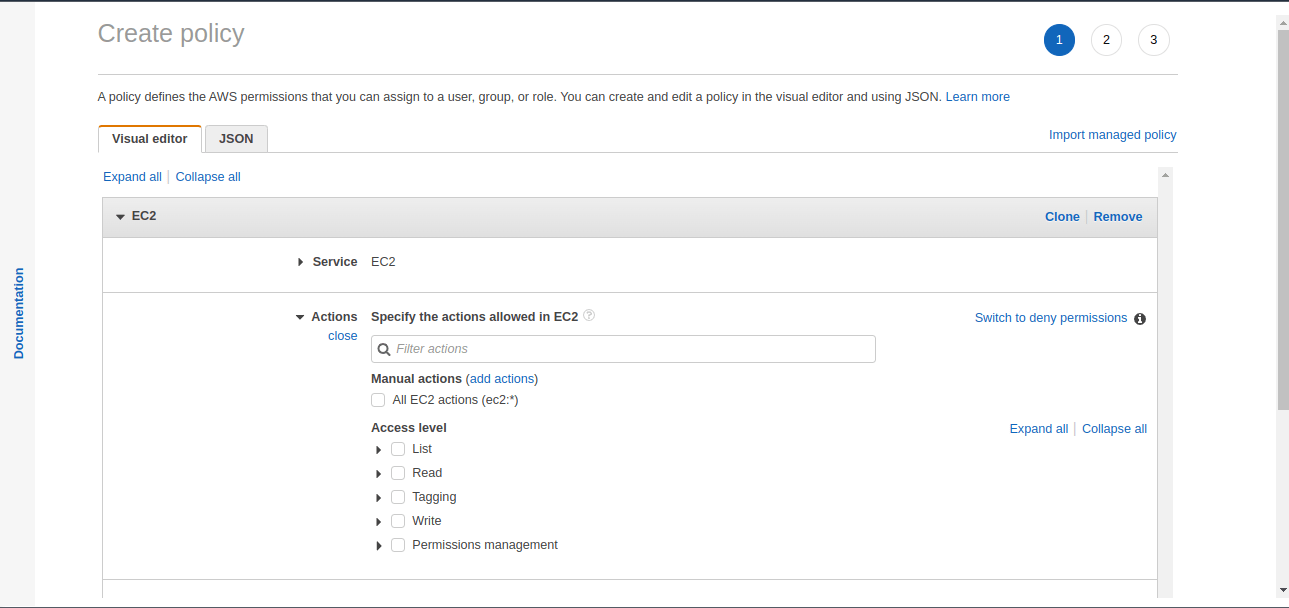Click the browser page vertical scrollbar thumb
The height and width of the screenshot is (608, 1289).
(1283, 219)
